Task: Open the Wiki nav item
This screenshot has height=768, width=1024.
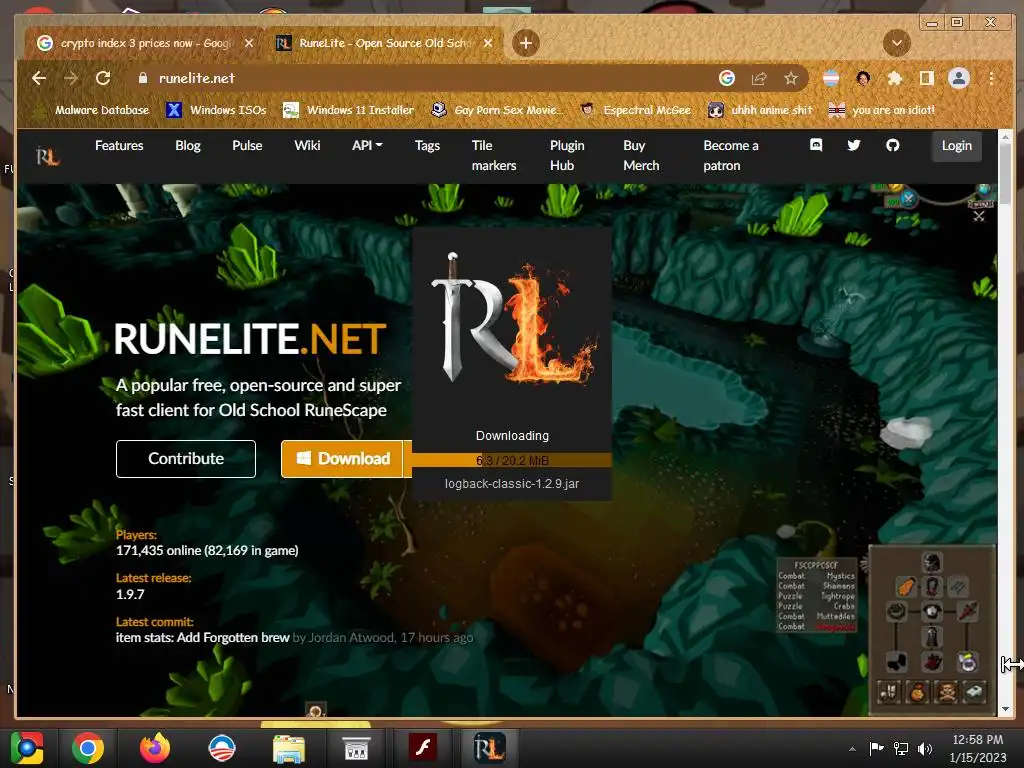Action: 307,145
